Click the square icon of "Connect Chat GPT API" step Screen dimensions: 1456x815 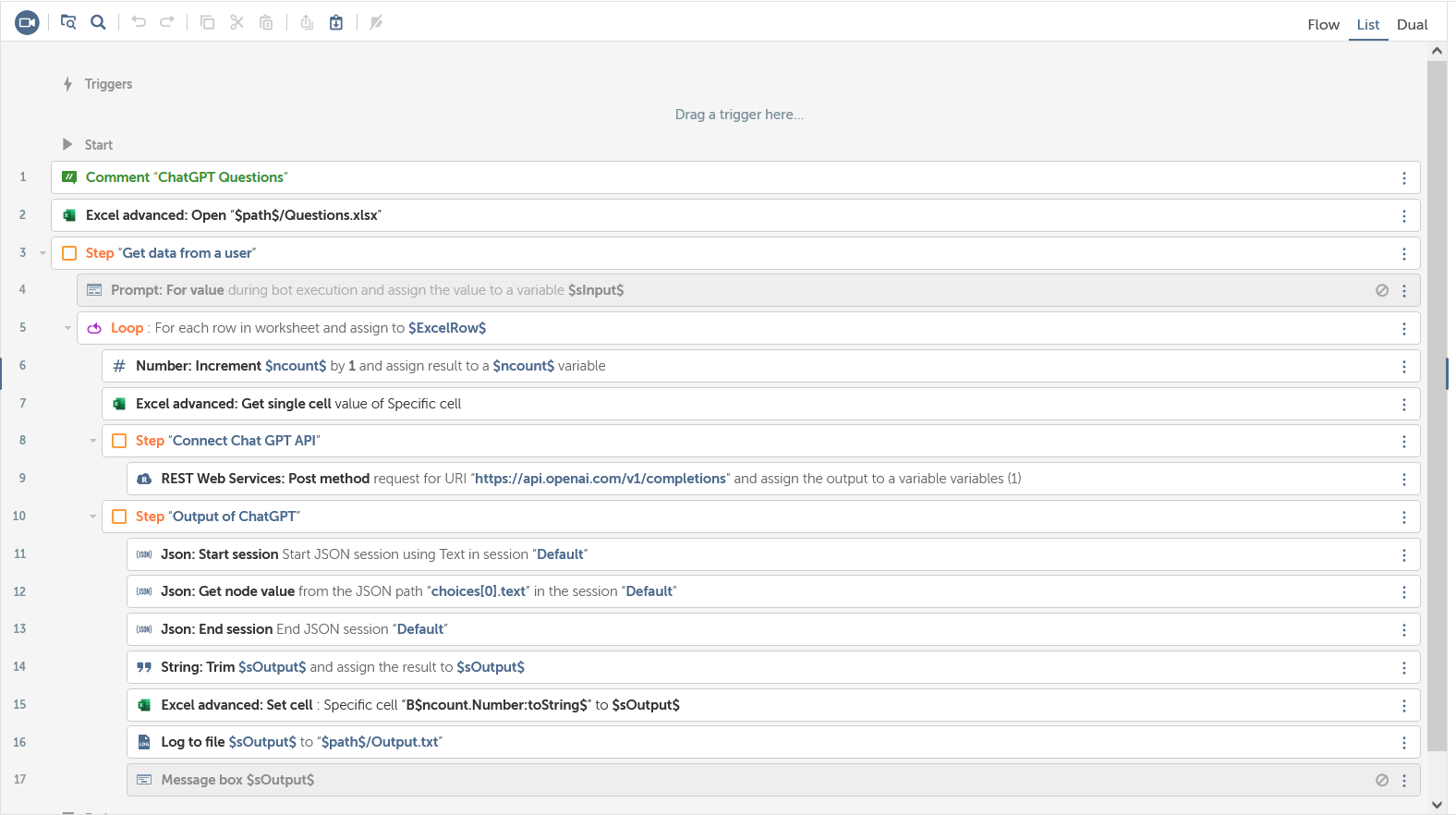[x=119, y=441]
